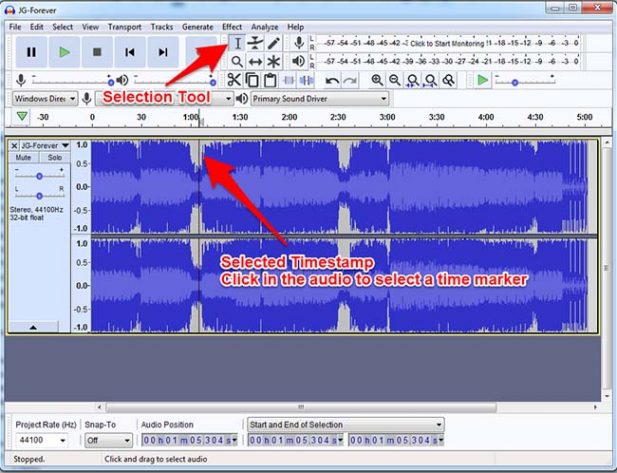Click the selection end time field
617x473 pixels.
tap(396, 440)
